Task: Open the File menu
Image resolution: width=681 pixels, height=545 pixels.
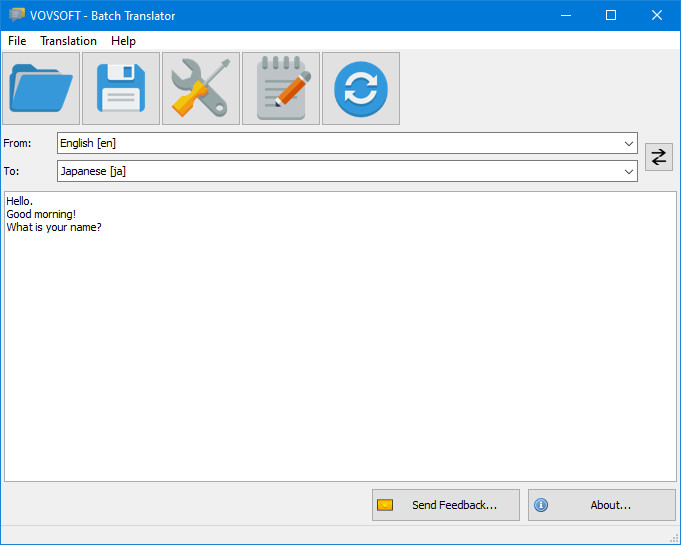Action: [x=17, y=41]
